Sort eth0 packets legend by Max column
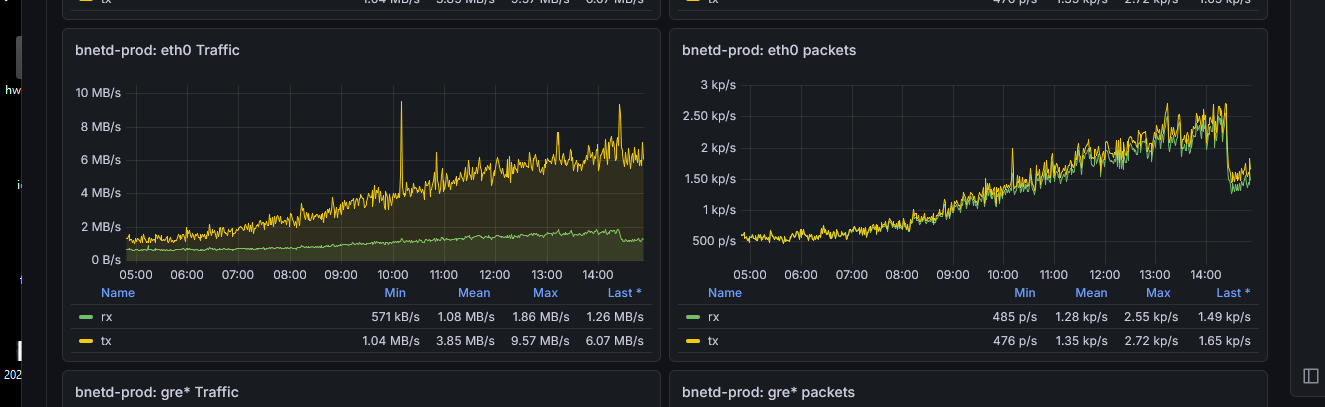Screen dimensions: 1325x407 pyautogui.click(x=1158, y=293)
